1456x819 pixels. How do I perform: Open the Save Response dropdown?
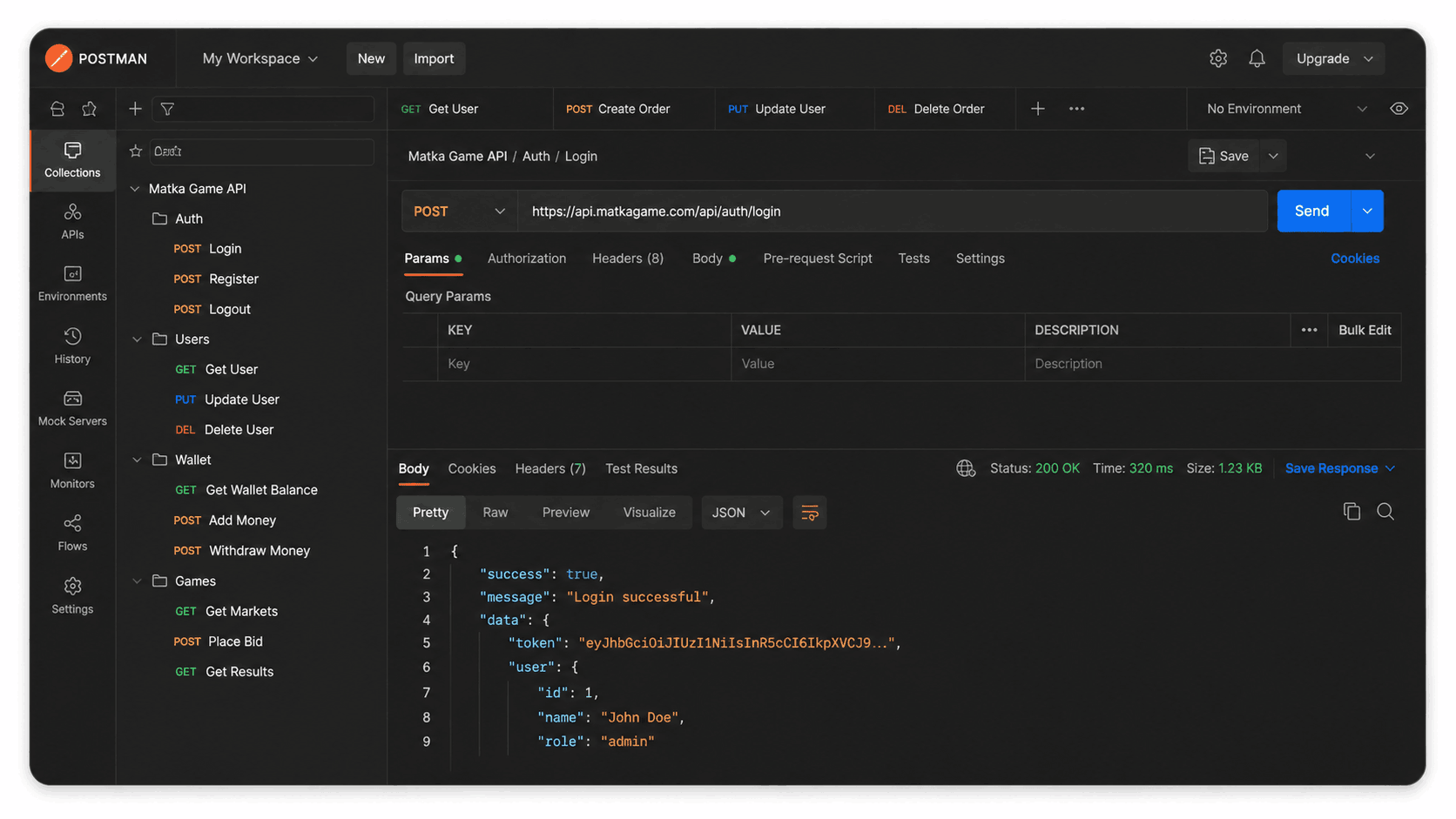(1340, 468)
